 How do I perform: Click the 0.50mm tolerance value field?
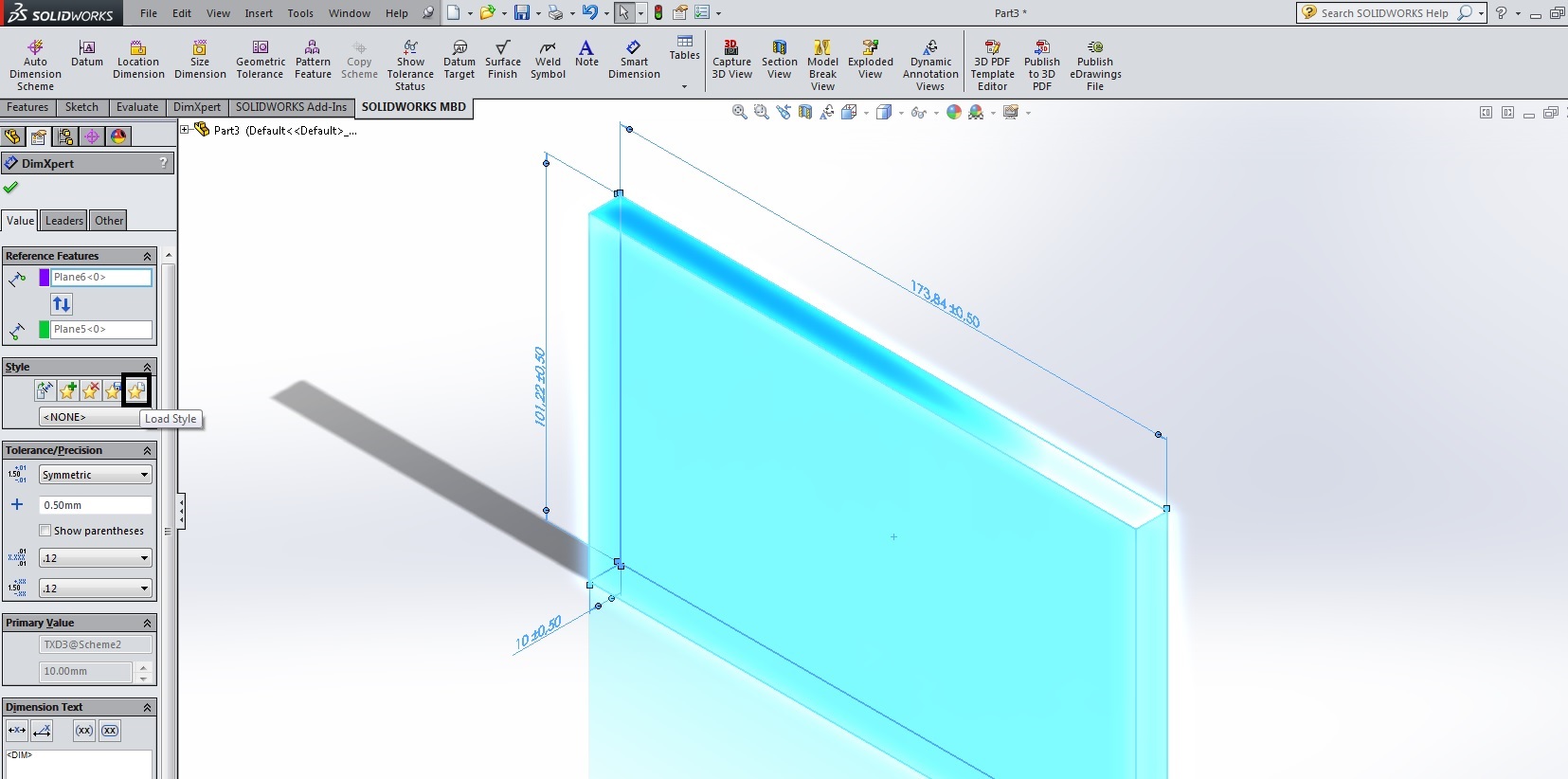tap(95, 505)
